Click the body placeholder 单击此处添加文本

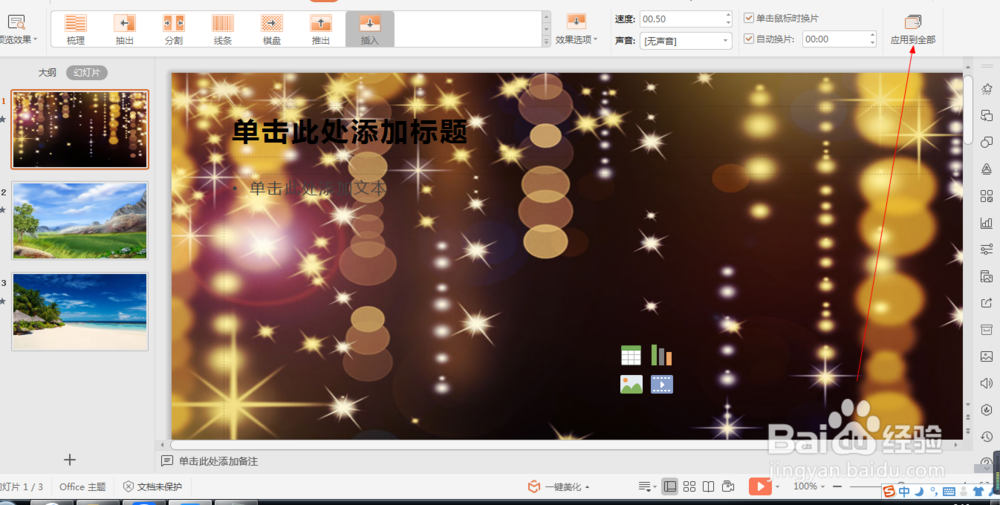[318, 188]
